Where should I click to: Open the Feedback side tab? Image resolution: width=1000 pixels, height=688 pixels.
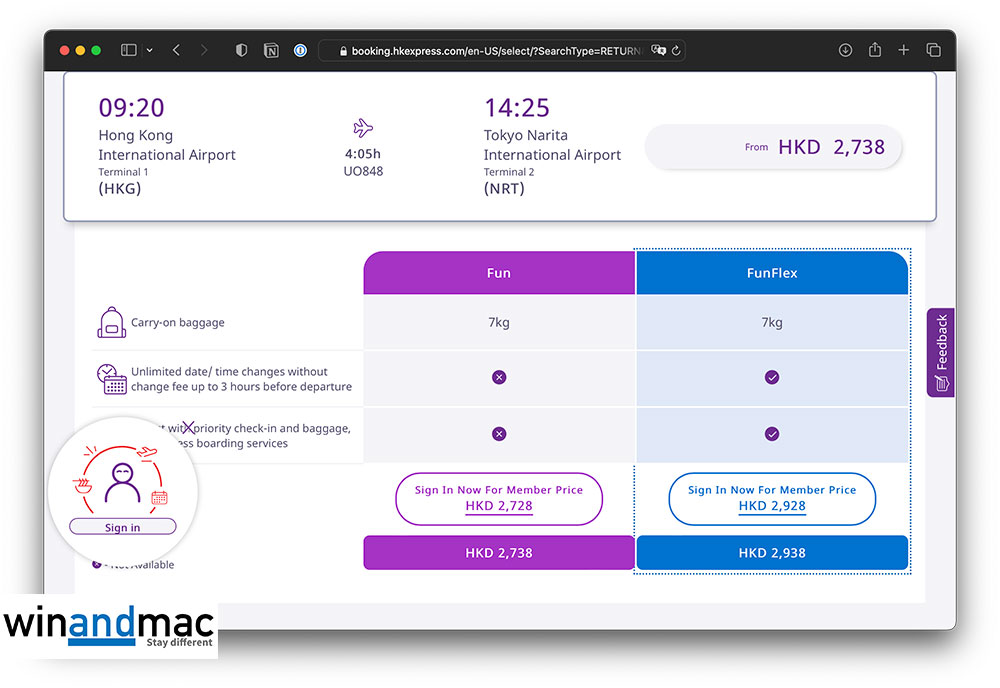pos(941,352)
